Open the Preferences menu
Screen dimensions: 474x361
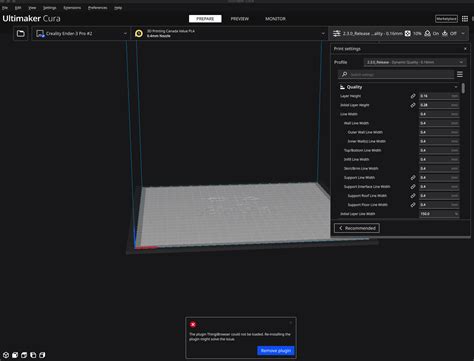(x=98, y=8)
